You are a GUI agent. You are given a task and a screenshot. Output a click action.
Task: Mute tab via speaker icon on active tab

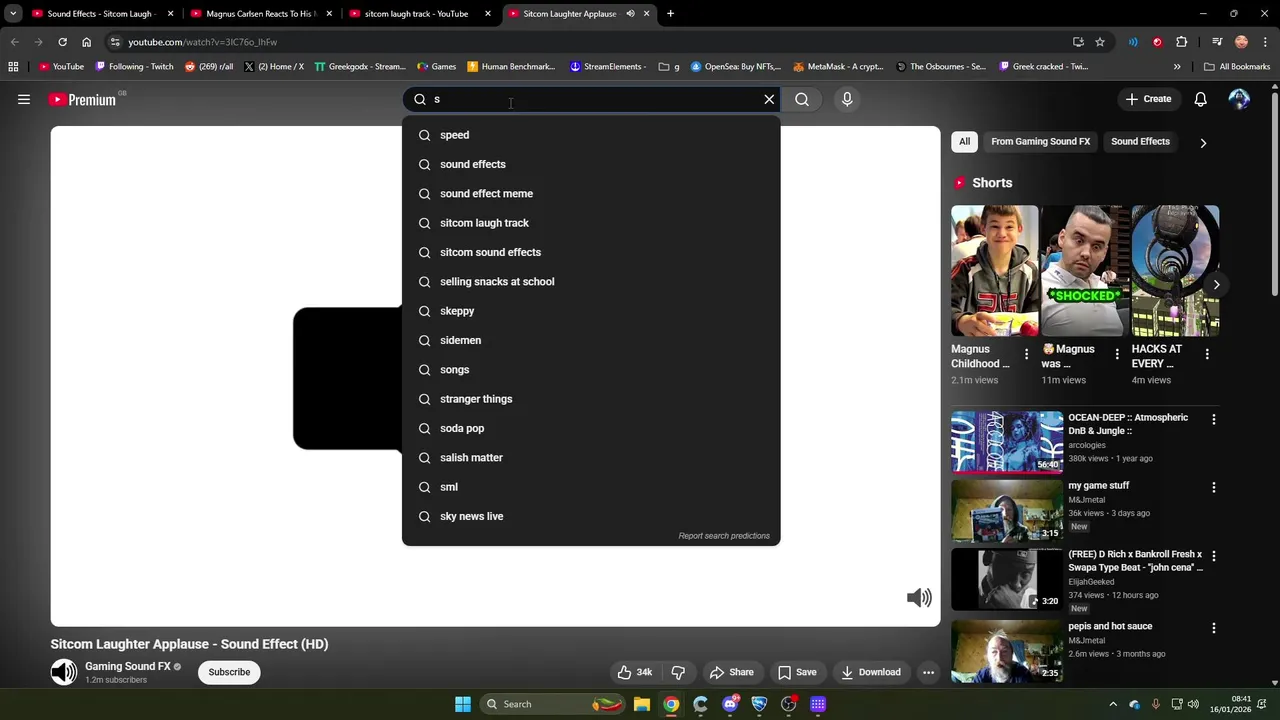click(630, 14)
